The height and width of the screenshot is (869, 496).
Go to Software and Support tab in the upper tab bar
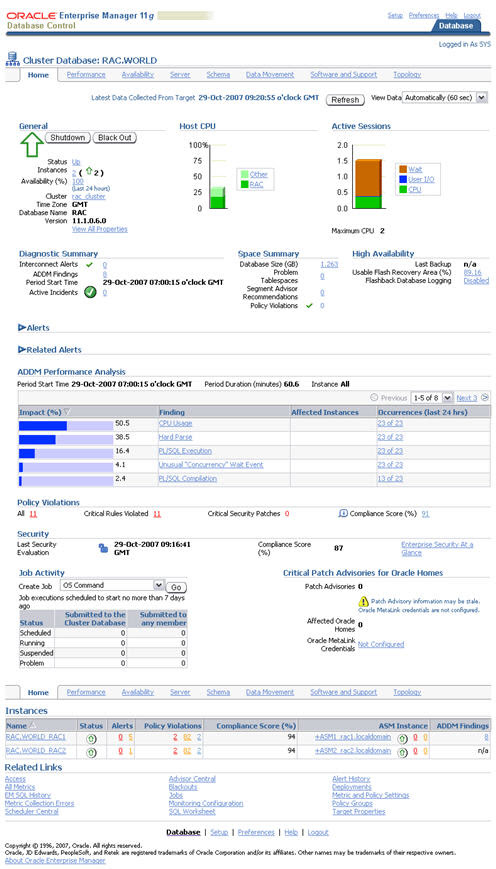click(344, 75)
